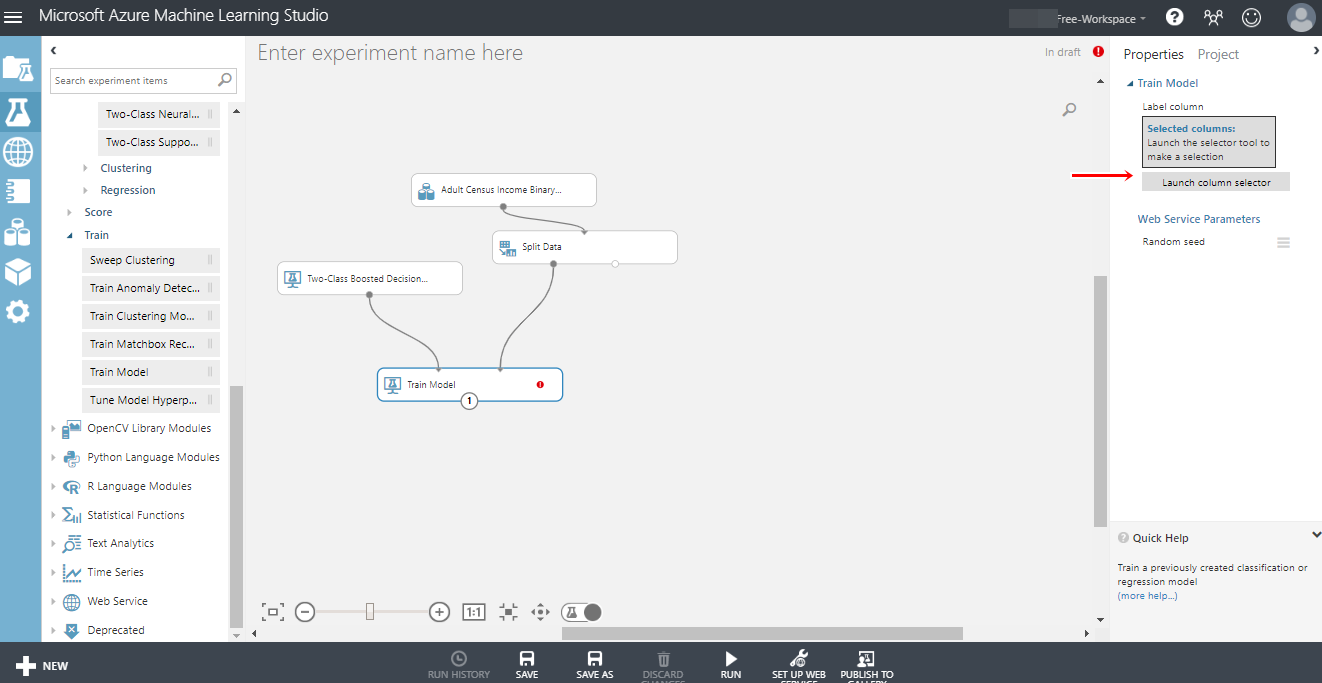Open the Web Services globe sidebar icon
Screen dimensions: 1322x683
[18, 151]
